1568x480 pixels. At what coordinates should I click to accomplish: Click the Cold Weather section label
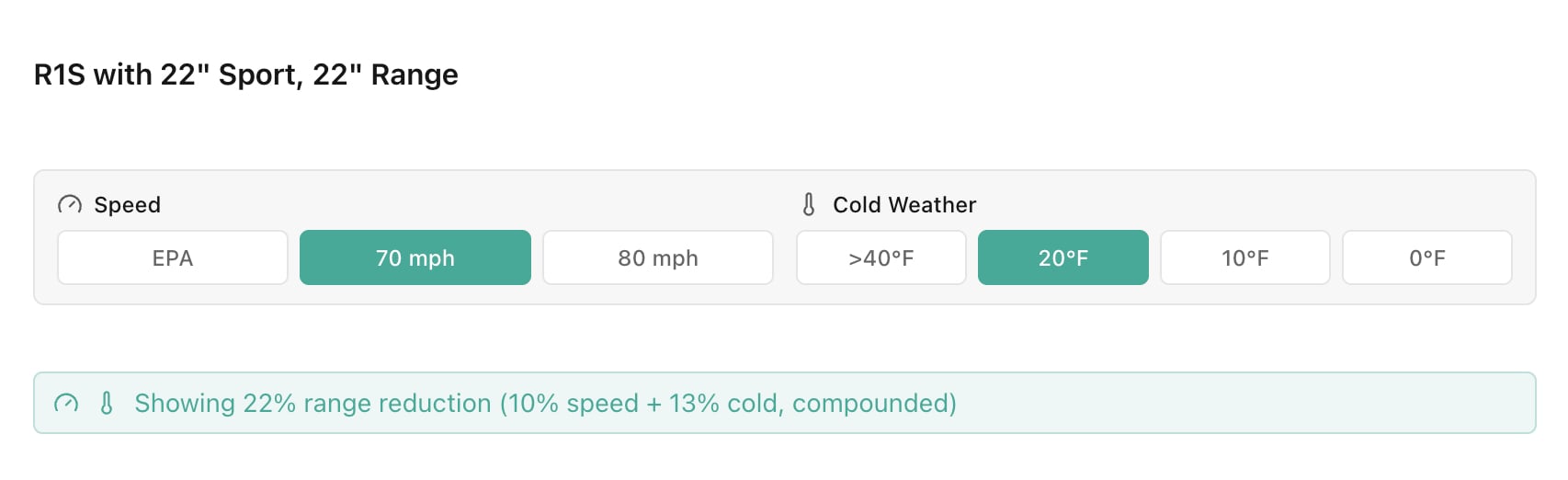[x=904, y=205]
